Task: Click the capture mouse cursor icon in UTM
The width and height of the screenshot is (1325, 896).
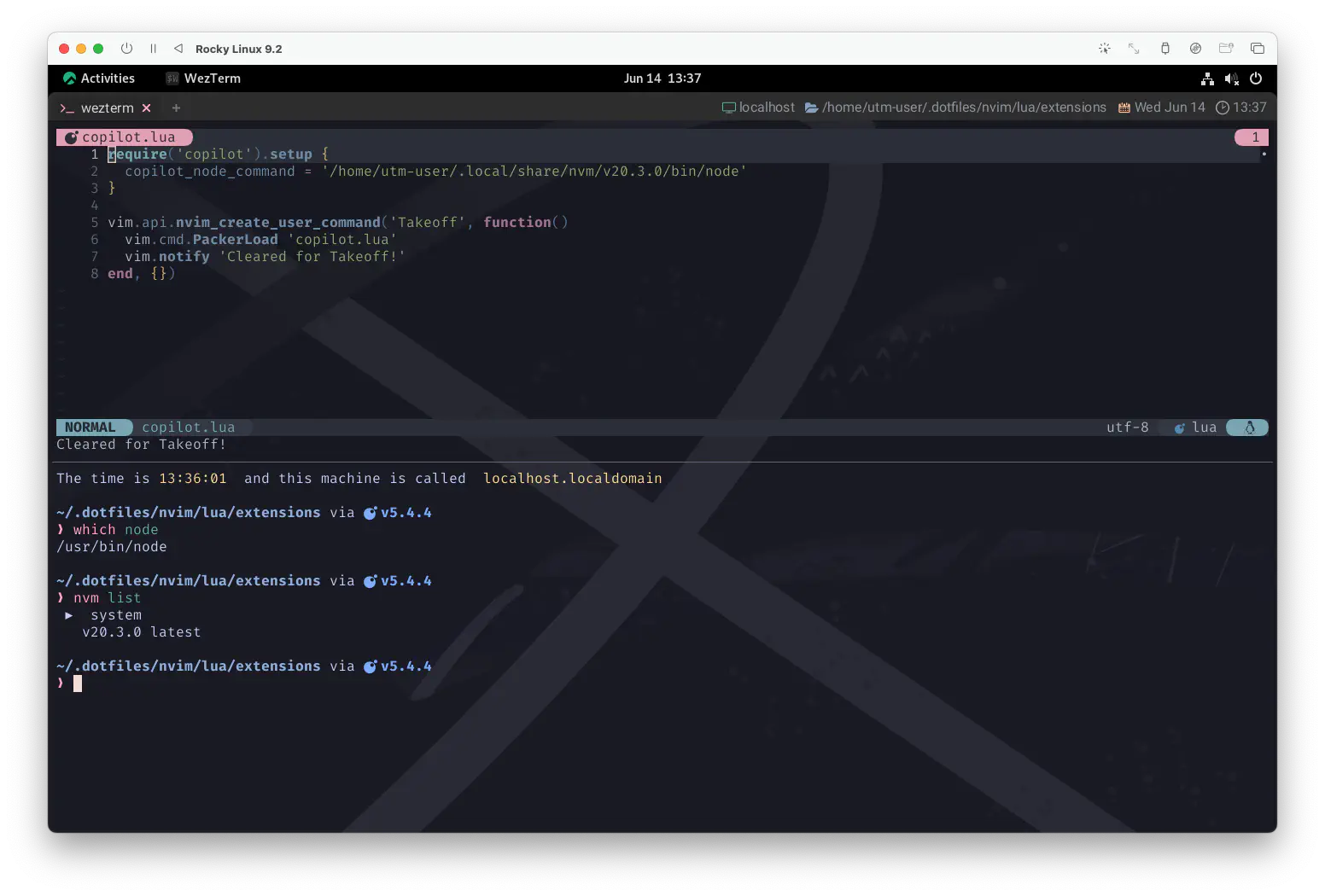Action: (1104, 49)
